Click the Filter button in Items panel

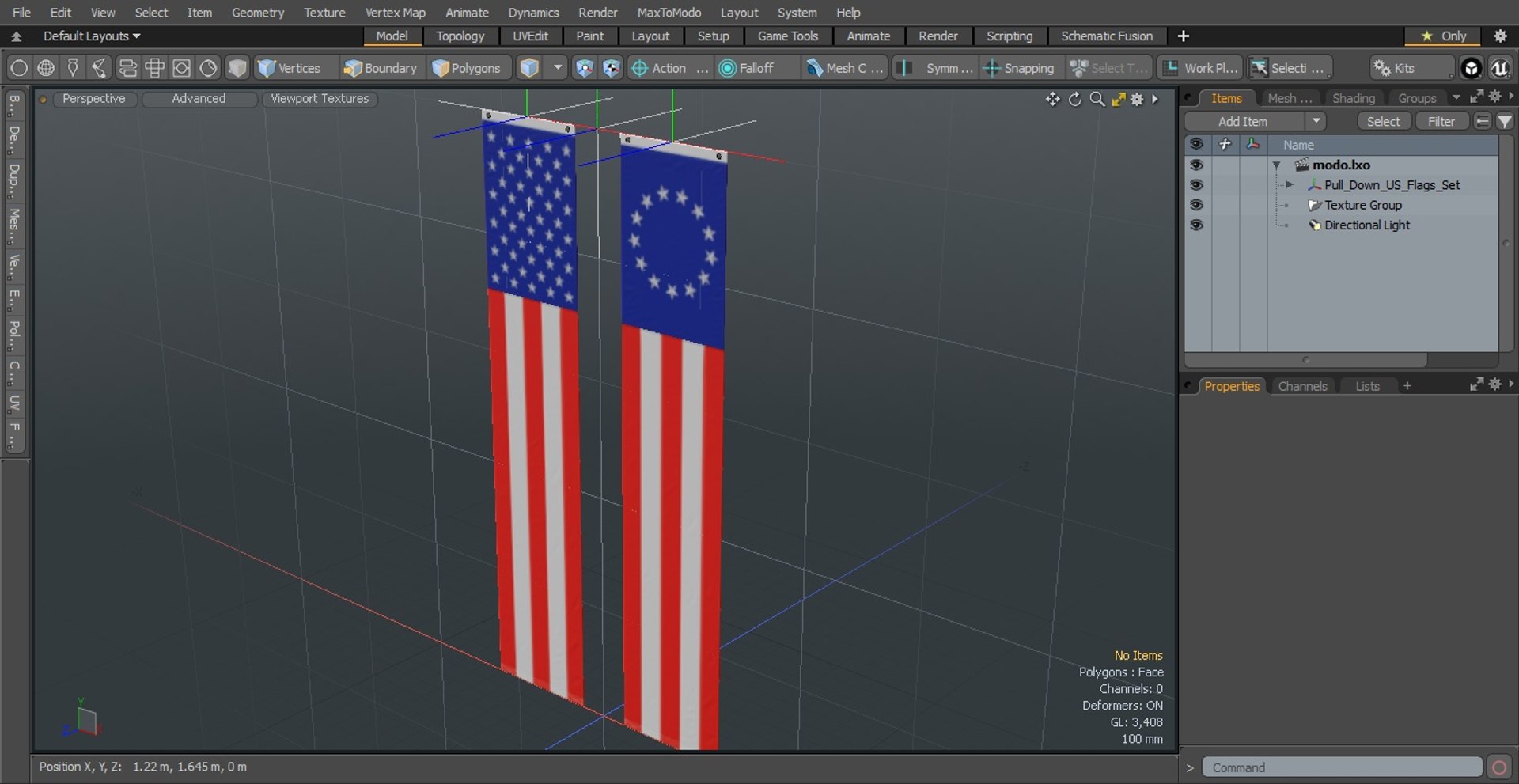(1441, 121)
